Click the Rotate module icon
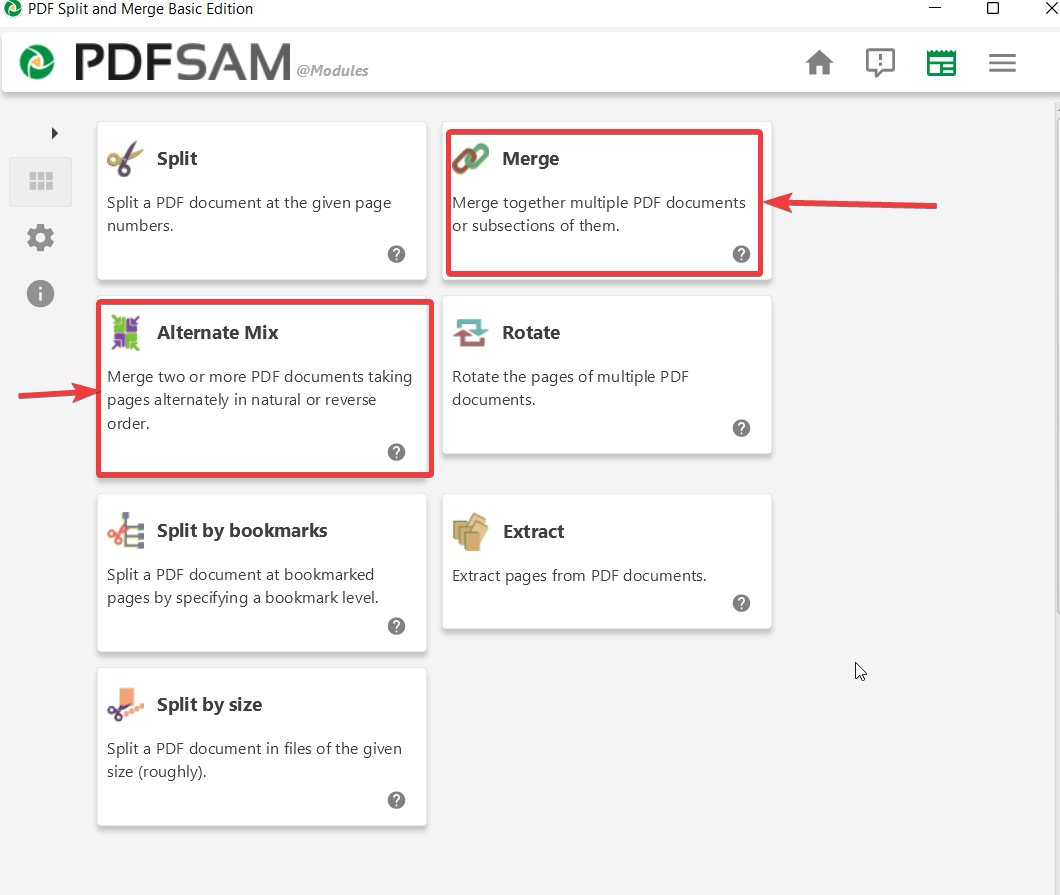 pyautogui.click(x=471, y=333)
